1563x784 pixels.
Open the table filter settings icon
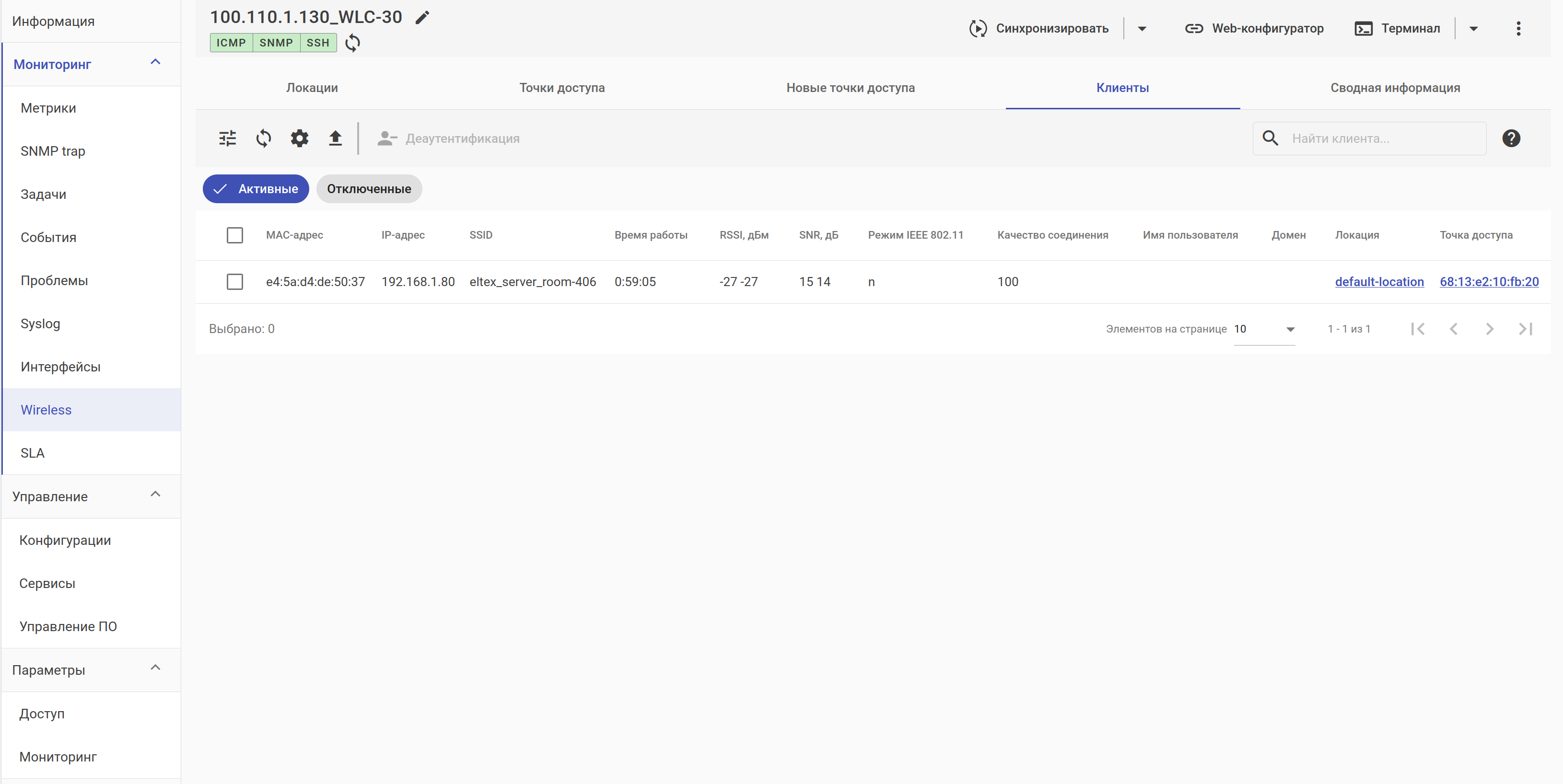click(x=228, y=139)
